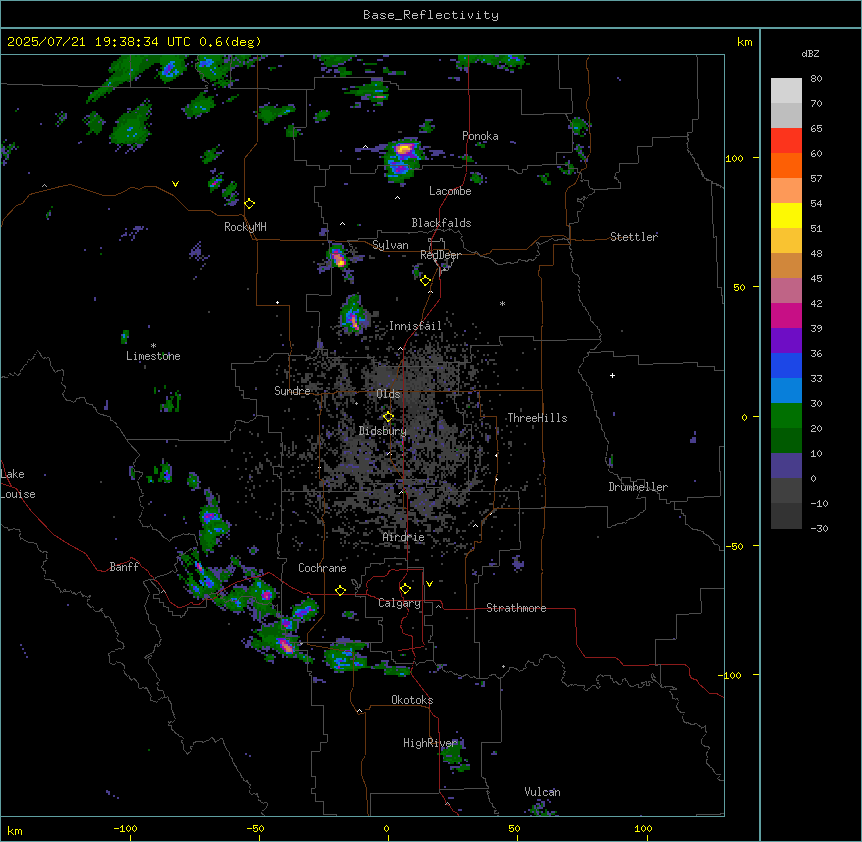Pick the magenta 39-42 dBZ legend swatch
Screen dimensions: 862x842
786,315
